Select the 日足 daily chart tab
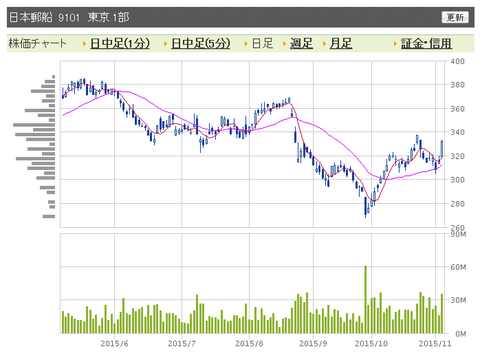480x360 pixels. pos(262,43)
